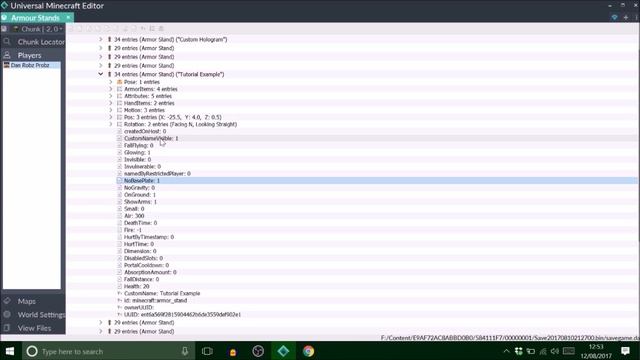Expand the ArmorItems: 4 entries node
This screenshot has width=640, height=360.
point(111,89)
